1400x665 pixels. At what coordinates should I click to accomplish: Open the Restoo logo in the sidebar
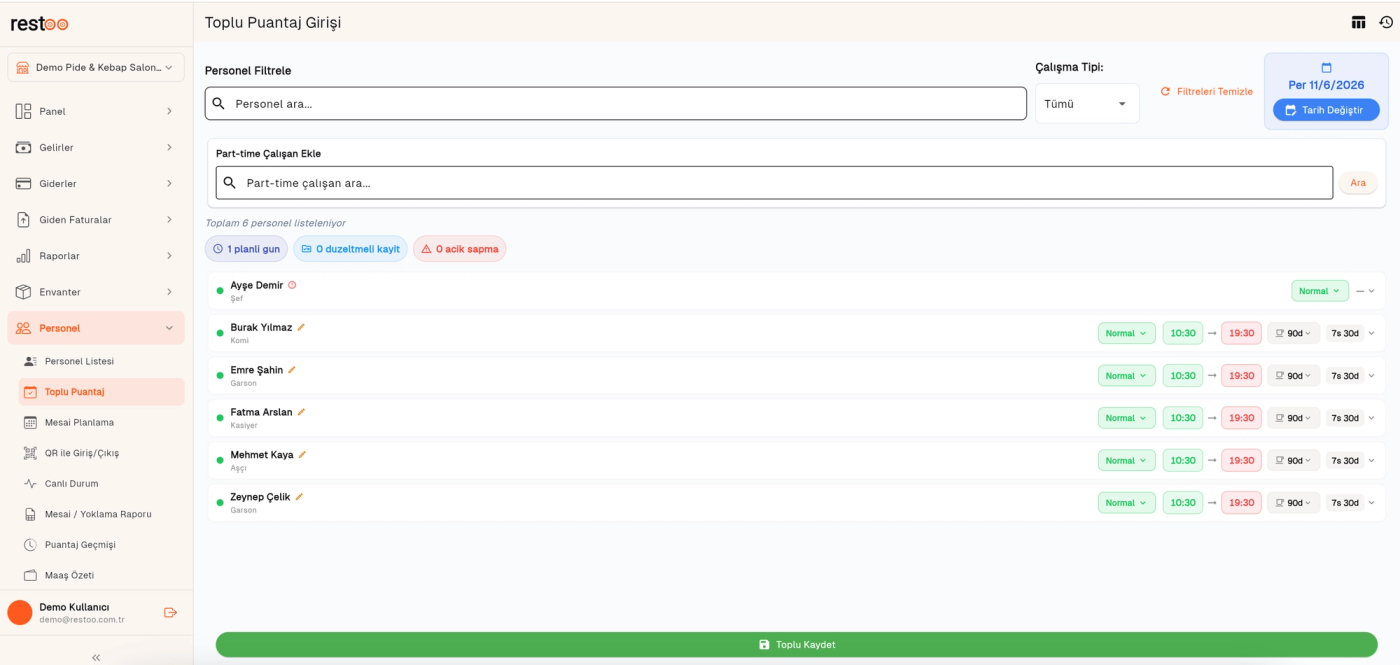coord(40,24)
